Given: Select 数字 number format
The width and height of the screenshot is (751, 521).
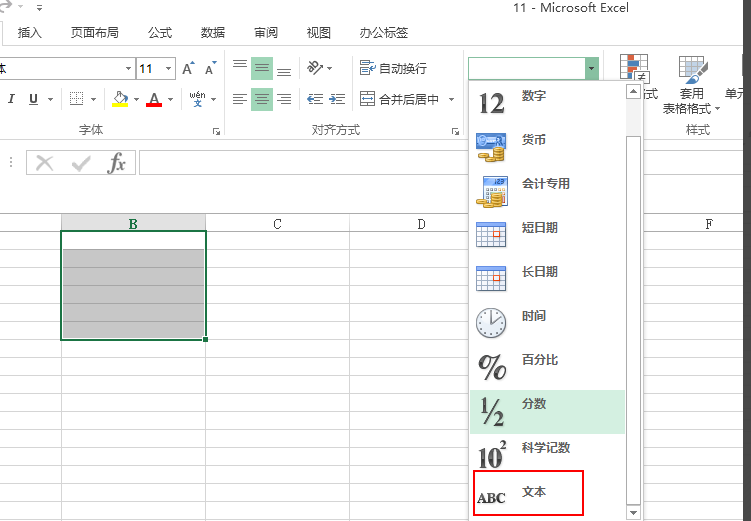Looking at the screenshot, I should click(547, 103).
